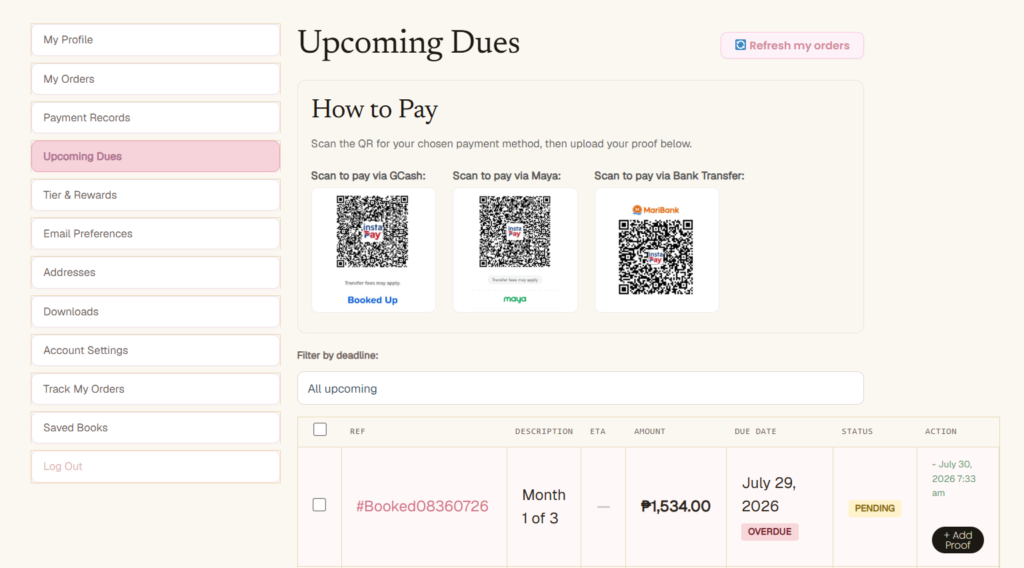Click the How to Pay heading
Viewport: 1024px width, 568px height.
[x=374, y=110]
